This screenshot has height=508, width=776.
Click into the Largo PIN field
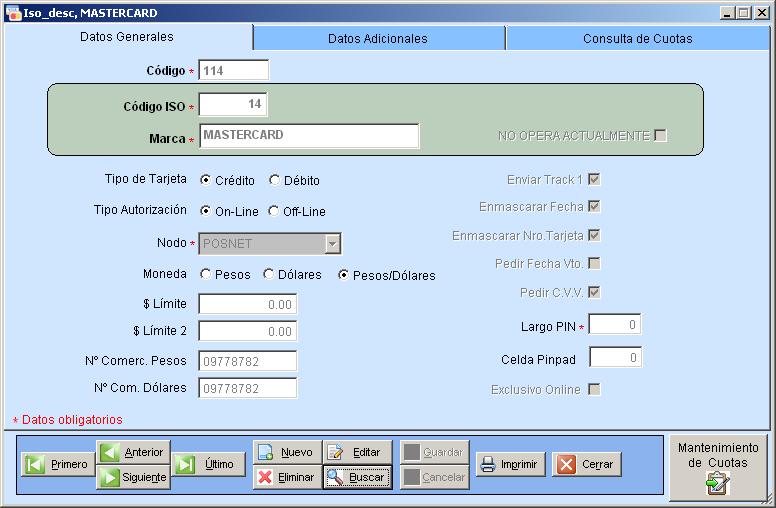point(615,325)
